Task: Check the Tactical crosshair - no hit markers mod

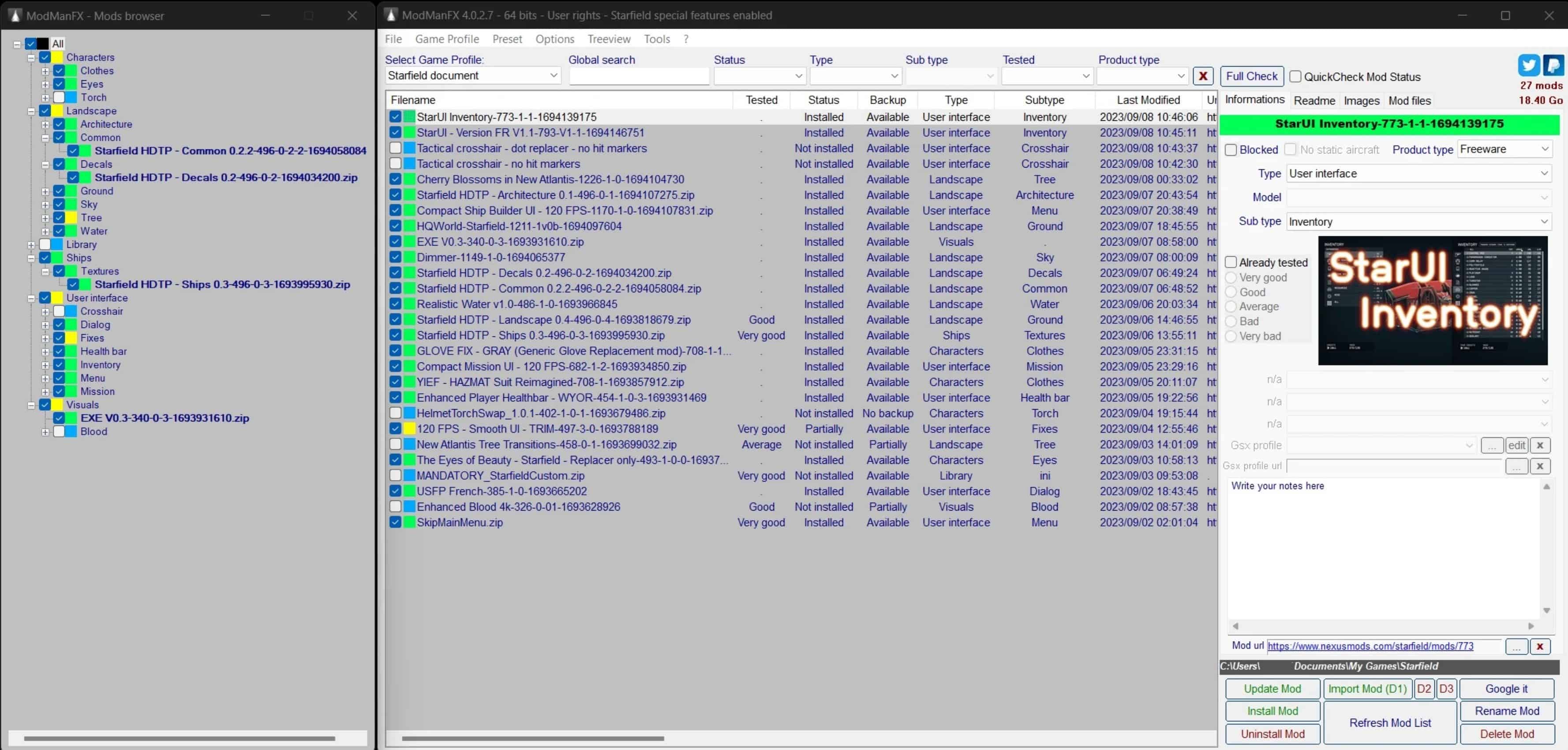Action: coord(396,164)
